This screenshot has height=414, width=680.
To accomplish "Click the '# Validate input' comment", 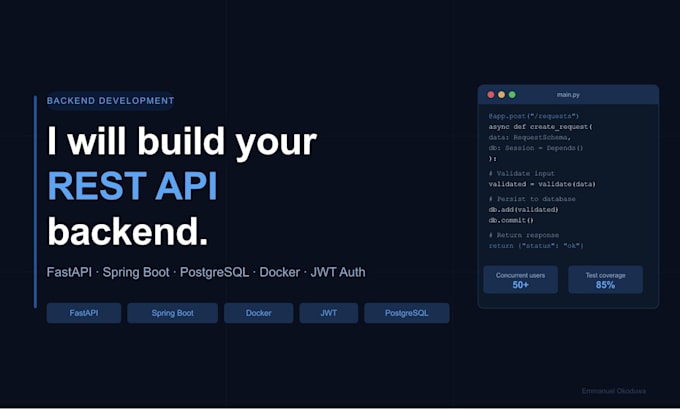I will (521, 173).
